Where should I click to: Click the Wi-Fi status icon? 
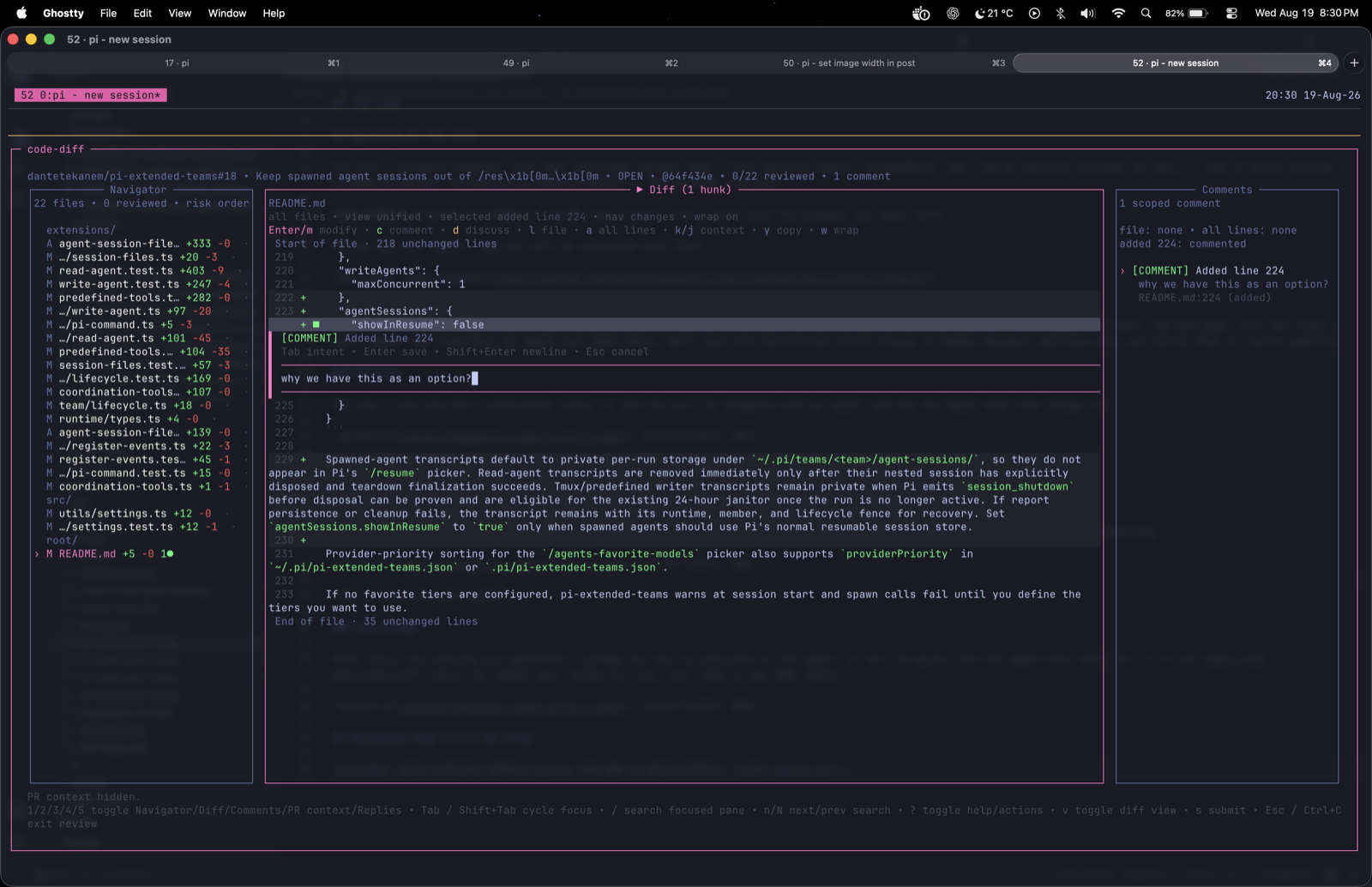point(1118,13)
